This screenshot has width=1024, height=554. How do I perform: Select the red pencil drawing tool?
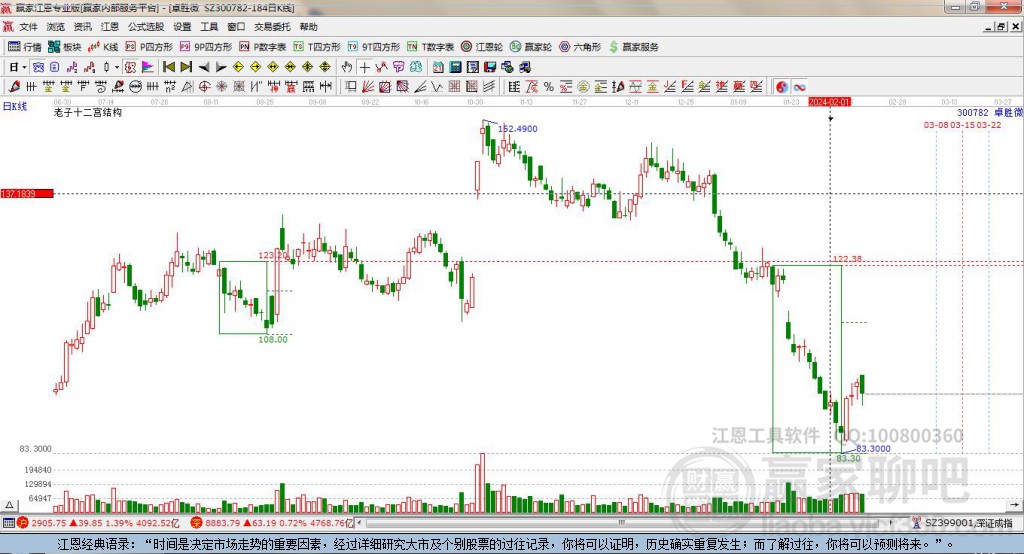14,86
